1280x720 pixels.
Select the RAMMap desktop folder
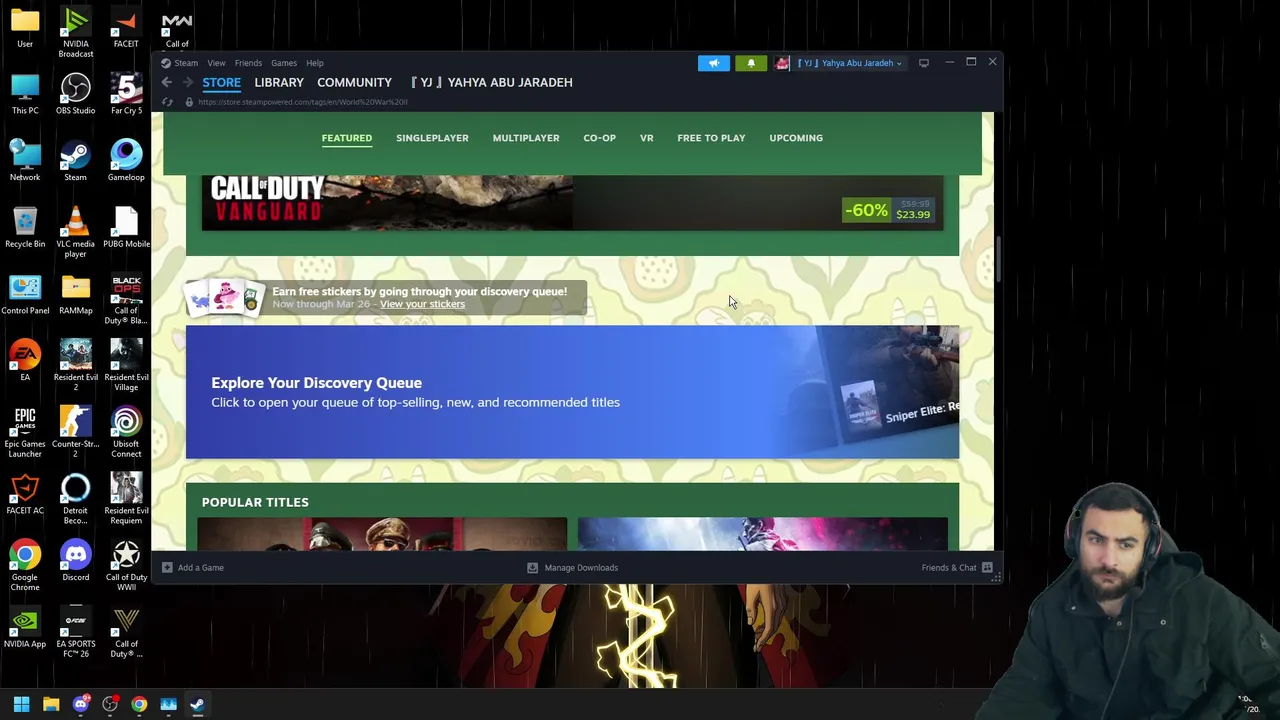[x=75, y=295]
